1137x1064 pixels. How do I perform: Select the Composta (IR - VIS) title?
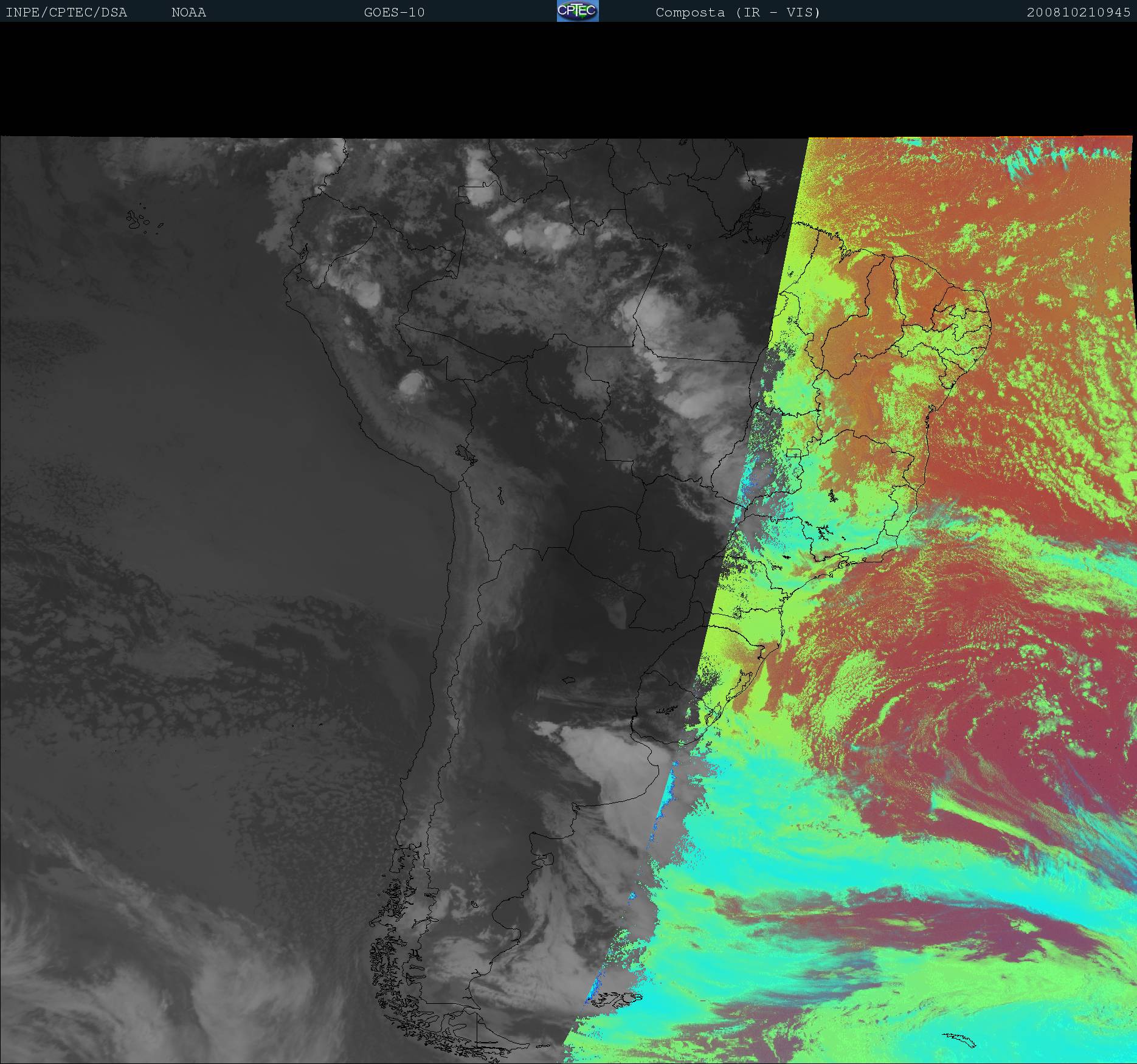[738, 12]
